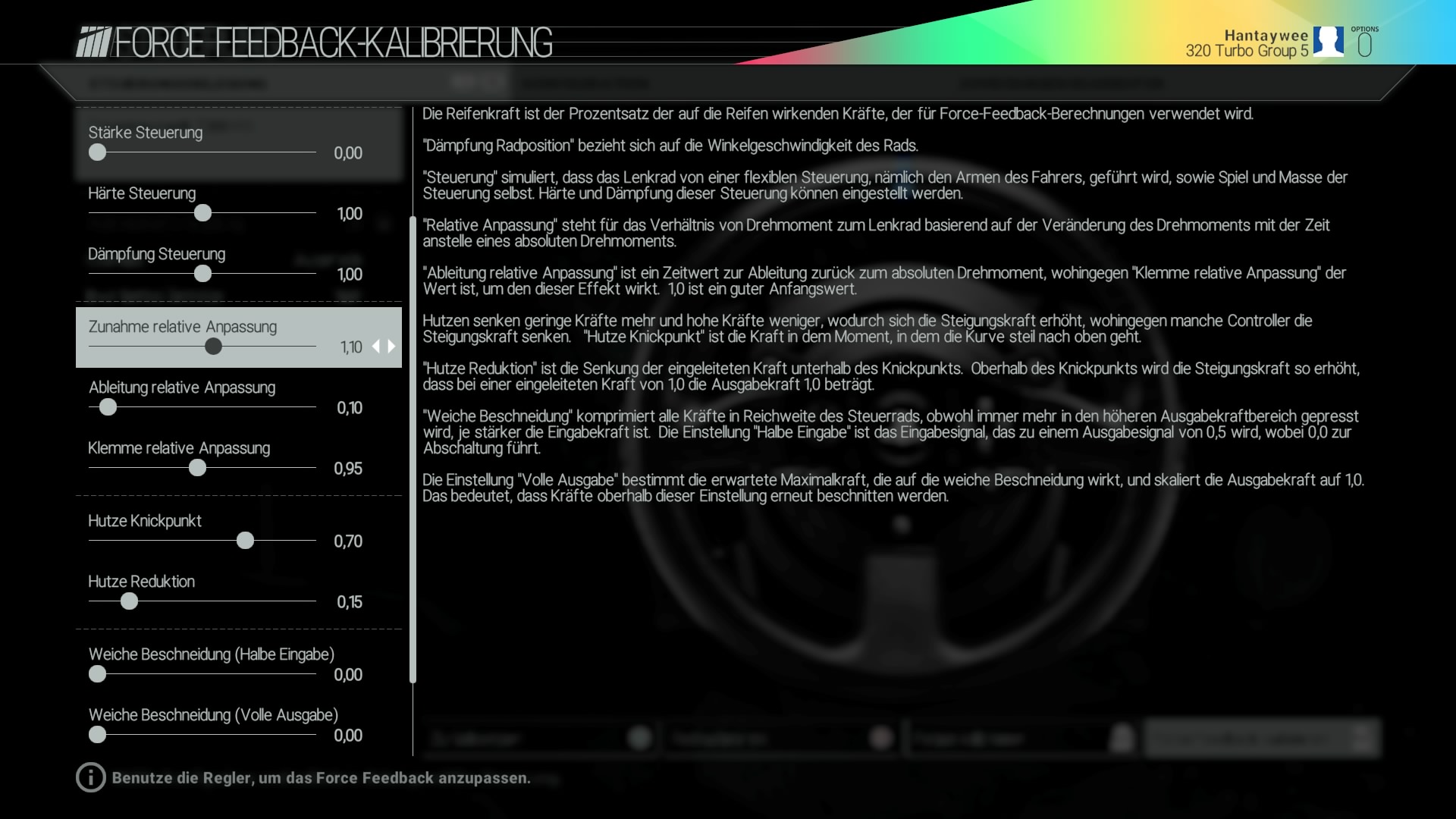Screen dimensions: 1456x819
Task: Increase Zunahme relative Anpassung with right arrow
Action: (x=391, y=347)
